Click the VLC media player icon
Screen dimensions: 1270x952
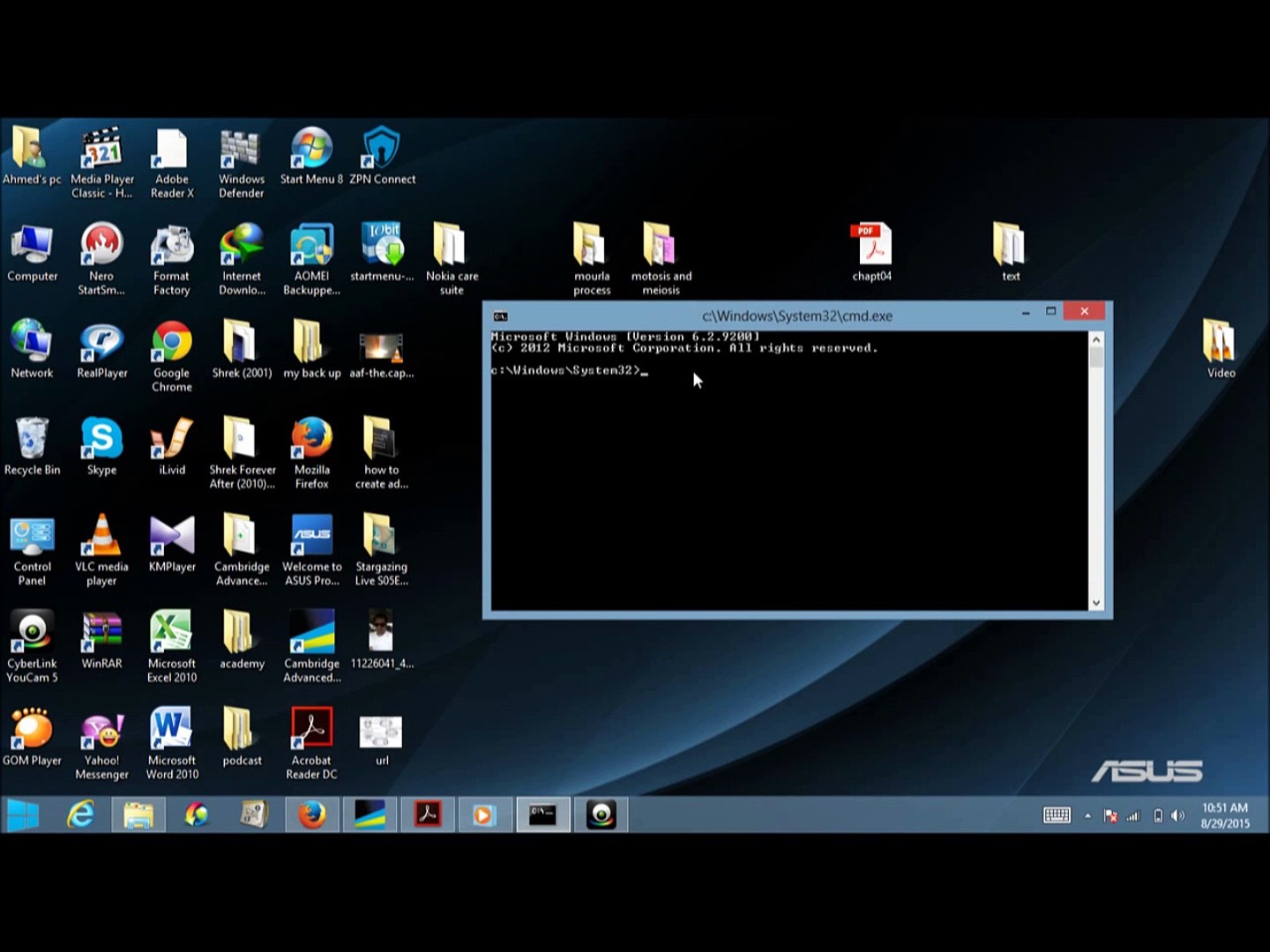click(101, 537)
